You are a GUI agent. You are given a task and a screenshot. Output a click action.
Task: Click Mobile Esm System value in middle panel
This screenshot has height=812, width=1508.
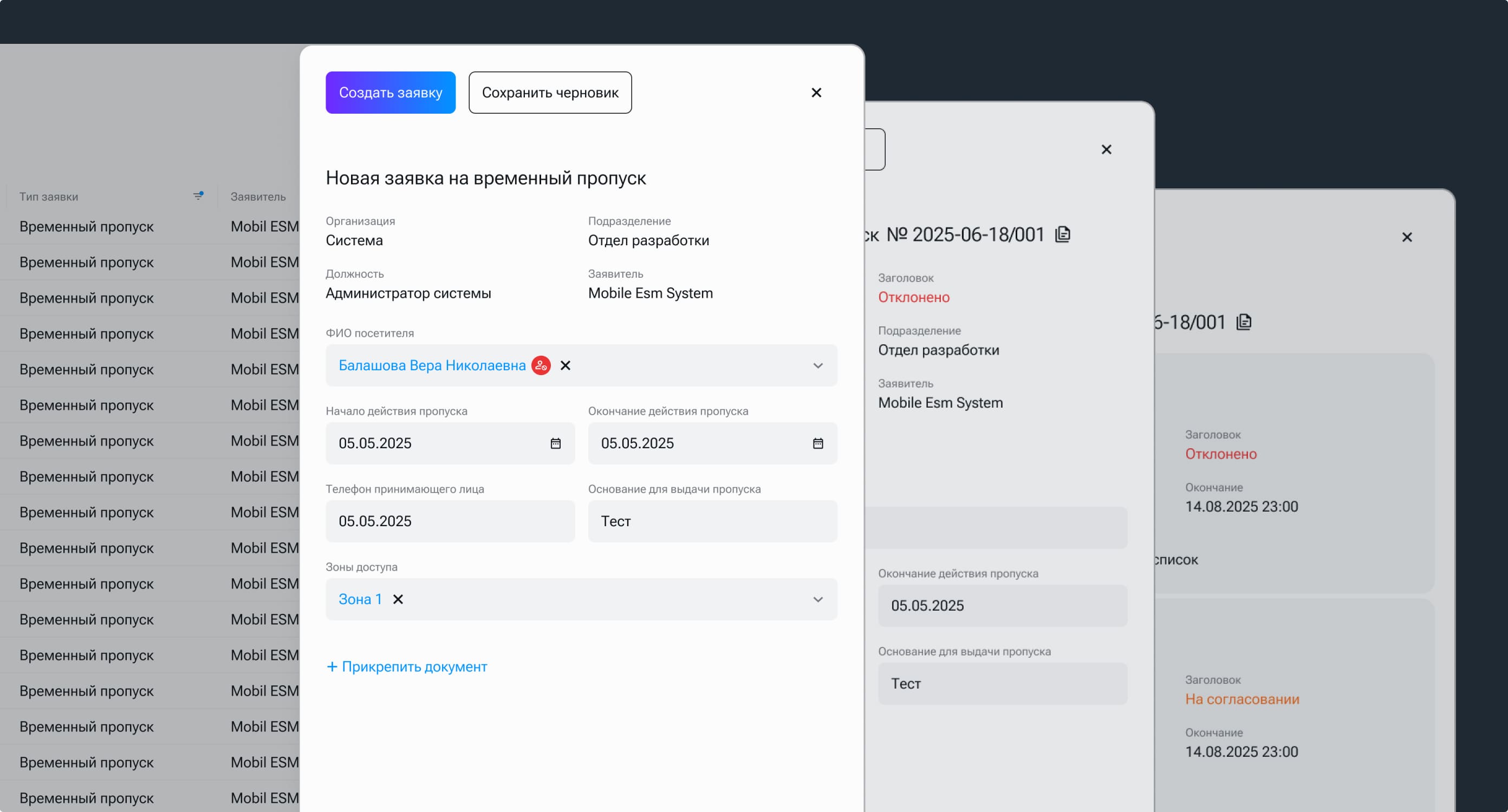pos(940,403)
